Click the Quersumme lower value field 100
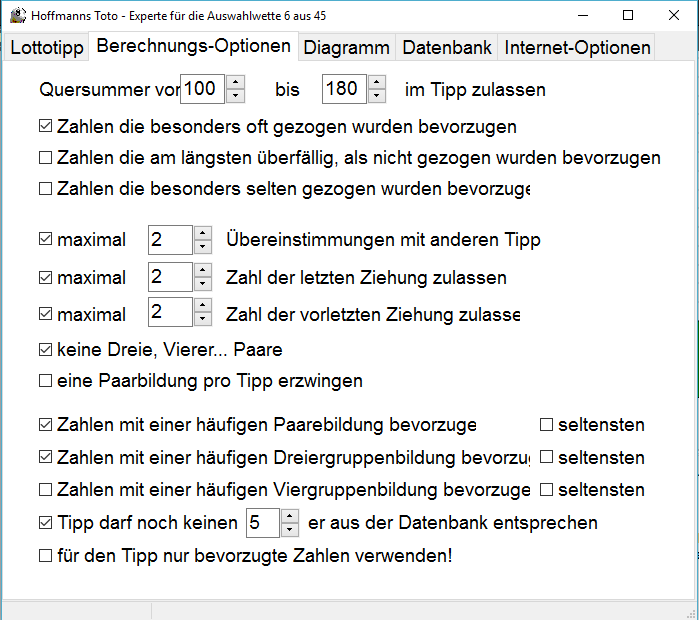 tap(202, 89)
